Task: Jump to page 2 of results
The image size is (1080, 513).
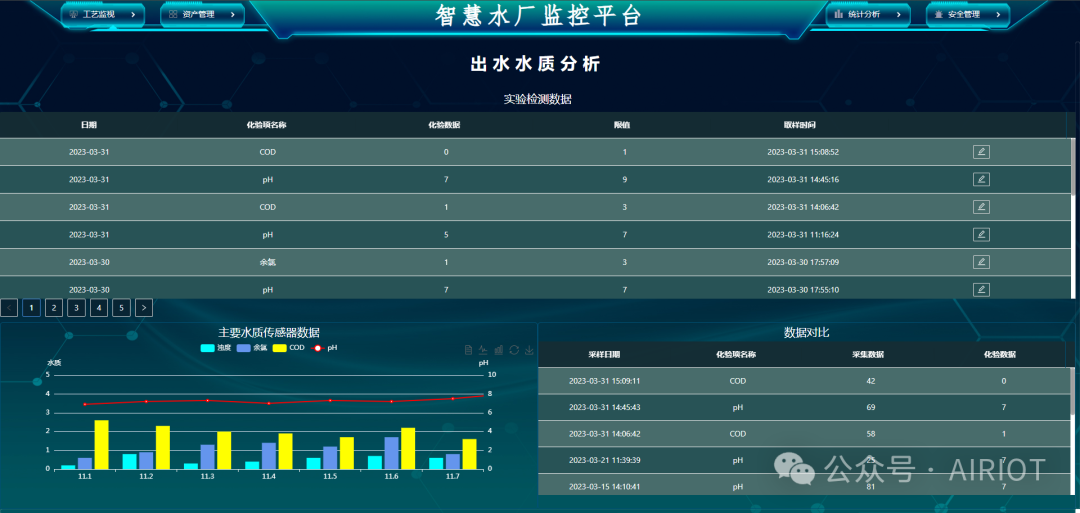Action: tap(54, 308)
